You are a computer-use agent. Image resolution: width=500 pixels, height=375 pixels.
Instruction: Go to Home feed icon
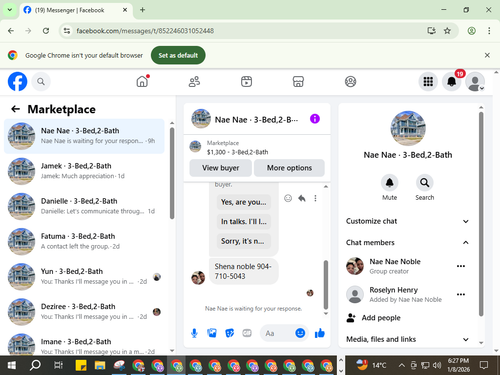coord(142,81)
